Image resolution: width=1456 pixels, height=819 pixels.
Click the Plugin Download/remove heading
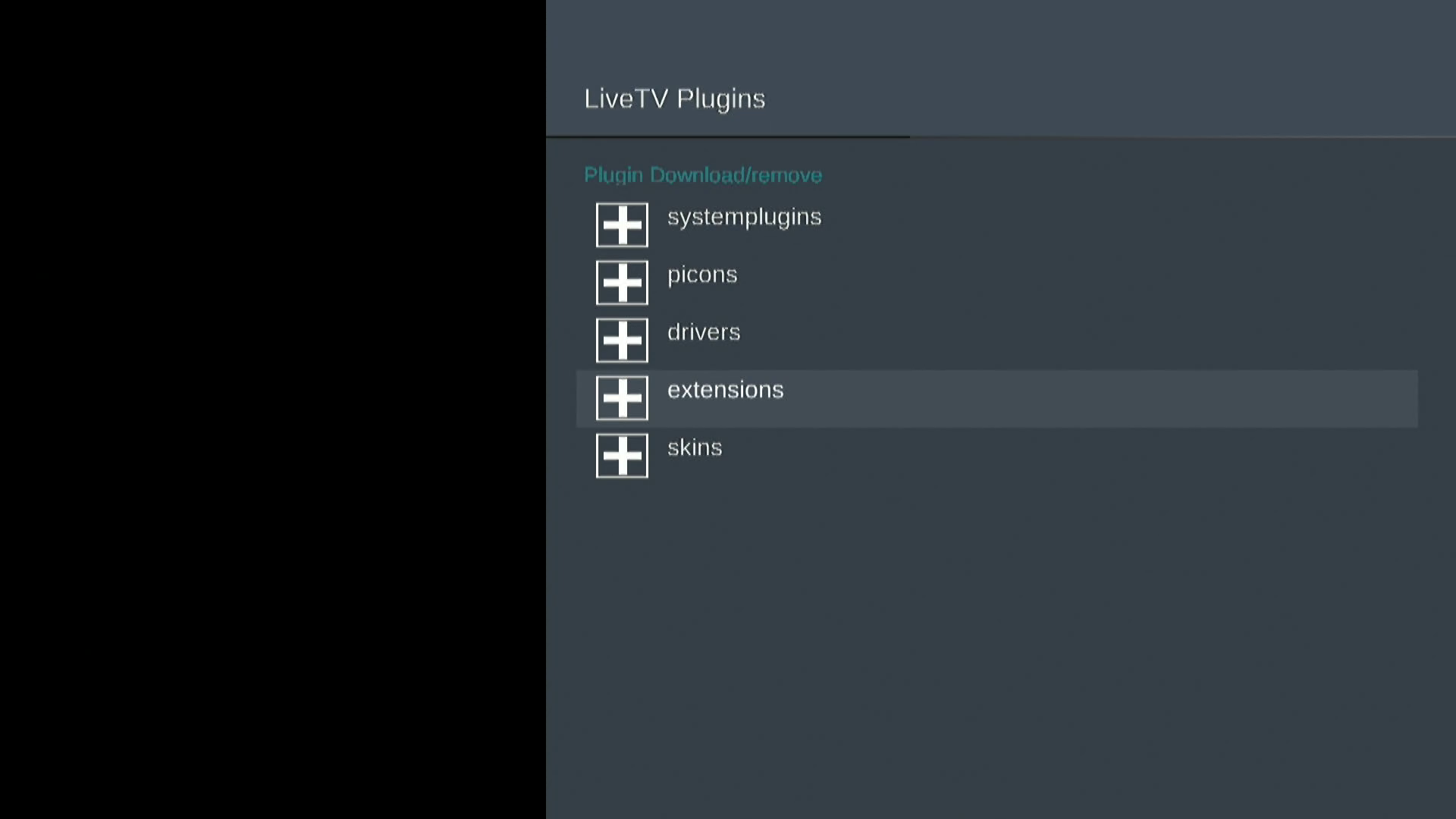point(702,175)
